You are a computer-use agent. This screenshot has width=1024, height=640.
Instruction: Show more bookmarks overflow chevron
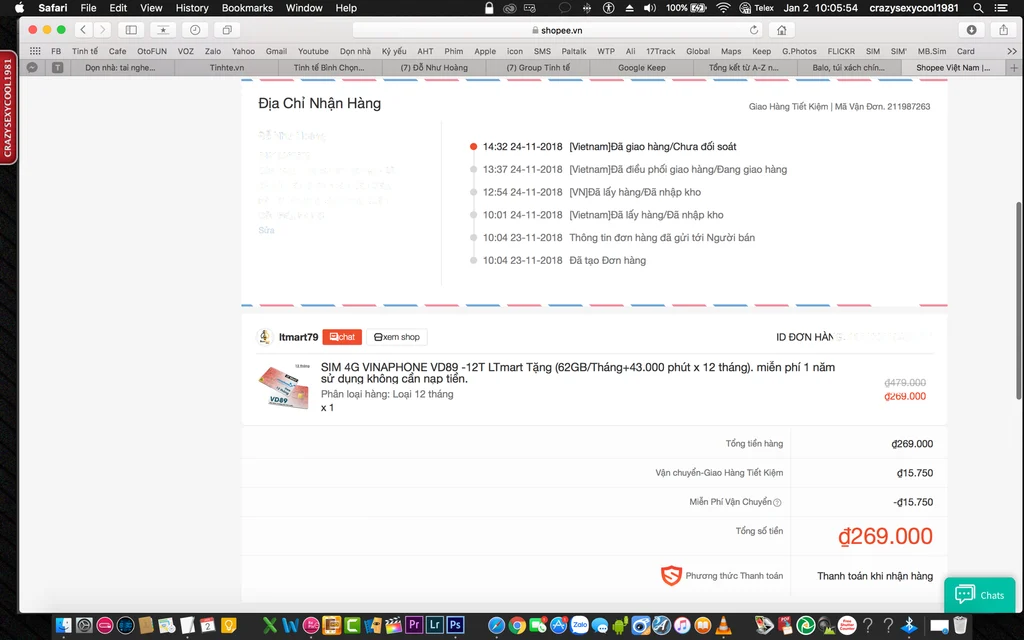[x=1012, y=51]
